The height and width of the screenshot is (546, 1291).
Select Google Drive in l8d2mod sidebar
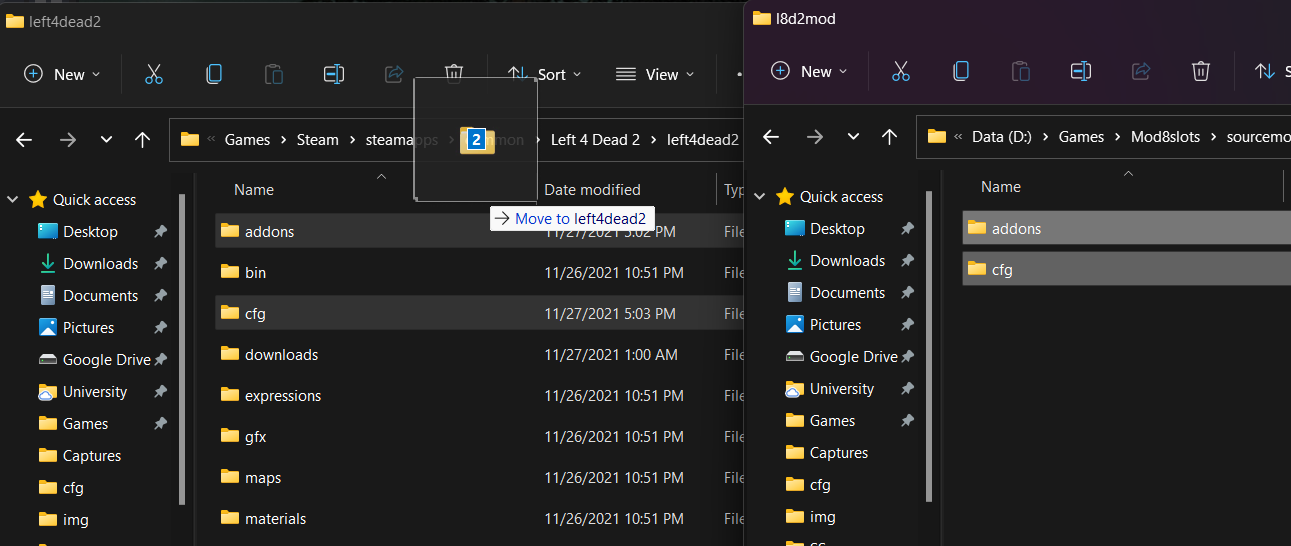pyautogui.click(x=853, y=357)
